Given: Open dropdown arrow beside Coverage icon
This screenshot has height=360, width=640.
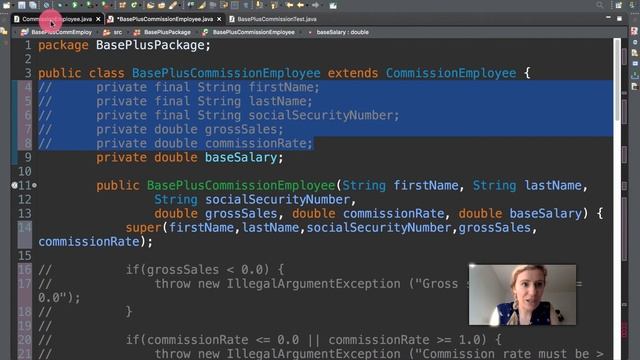Looking at the screenshot, I should pos(96,6).
